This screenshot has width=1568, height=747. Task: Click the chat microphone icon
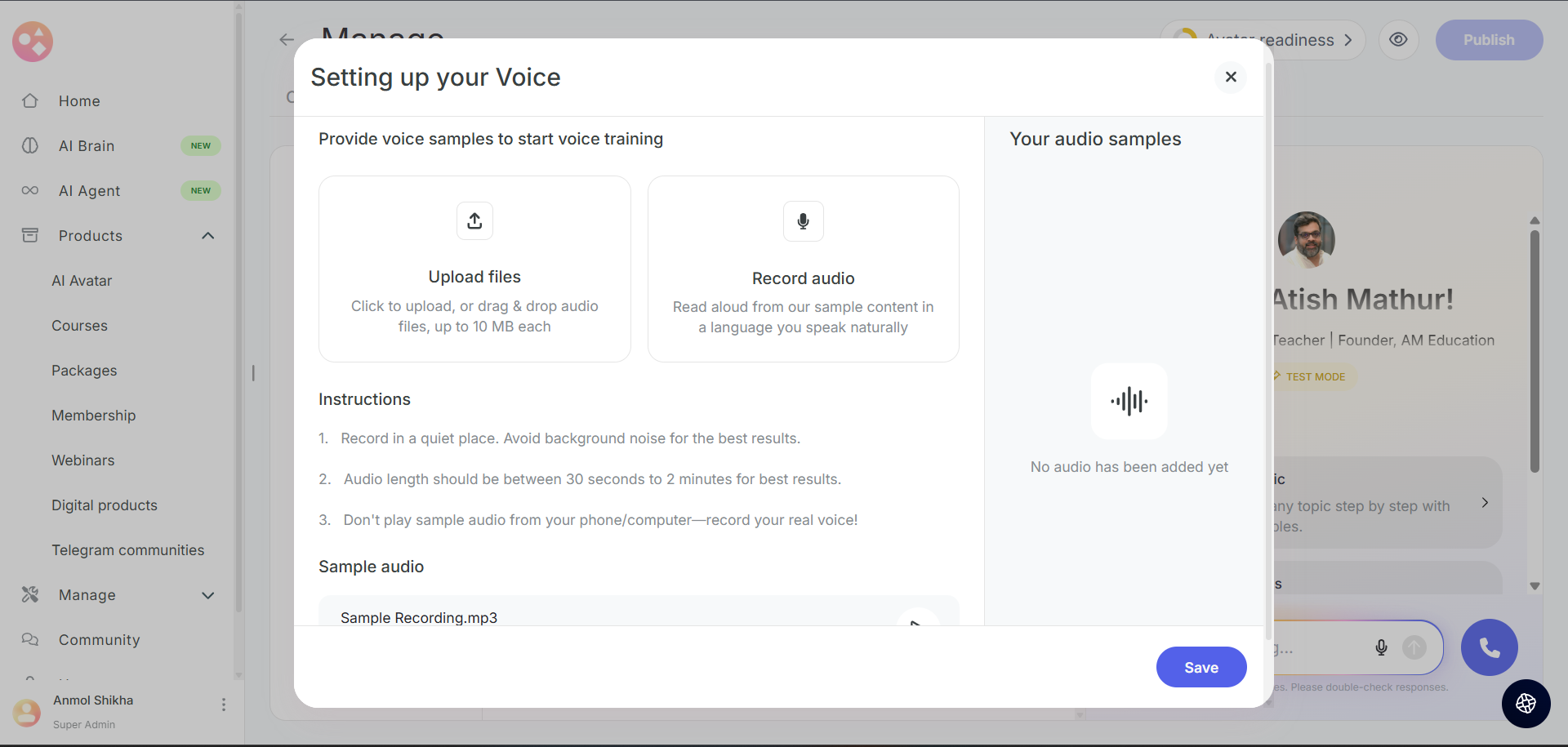click(x=1381, y=647)
